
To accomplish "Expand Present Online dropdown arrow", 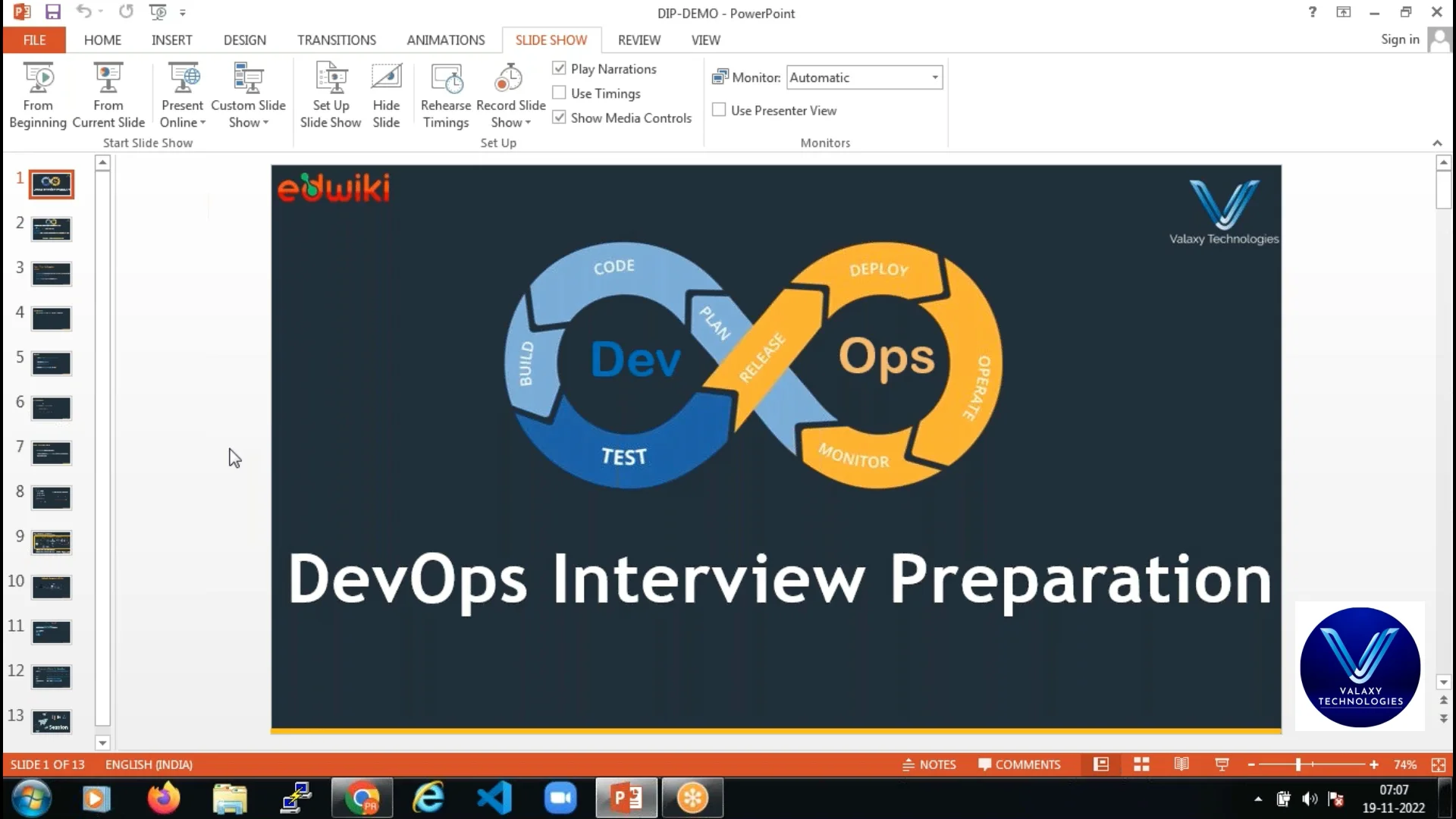I will coord(202,123).
